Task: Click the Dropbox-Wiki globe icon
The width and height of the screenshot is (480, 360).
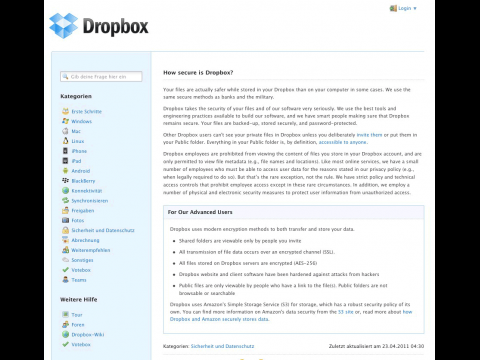Action: click(66, 335)
